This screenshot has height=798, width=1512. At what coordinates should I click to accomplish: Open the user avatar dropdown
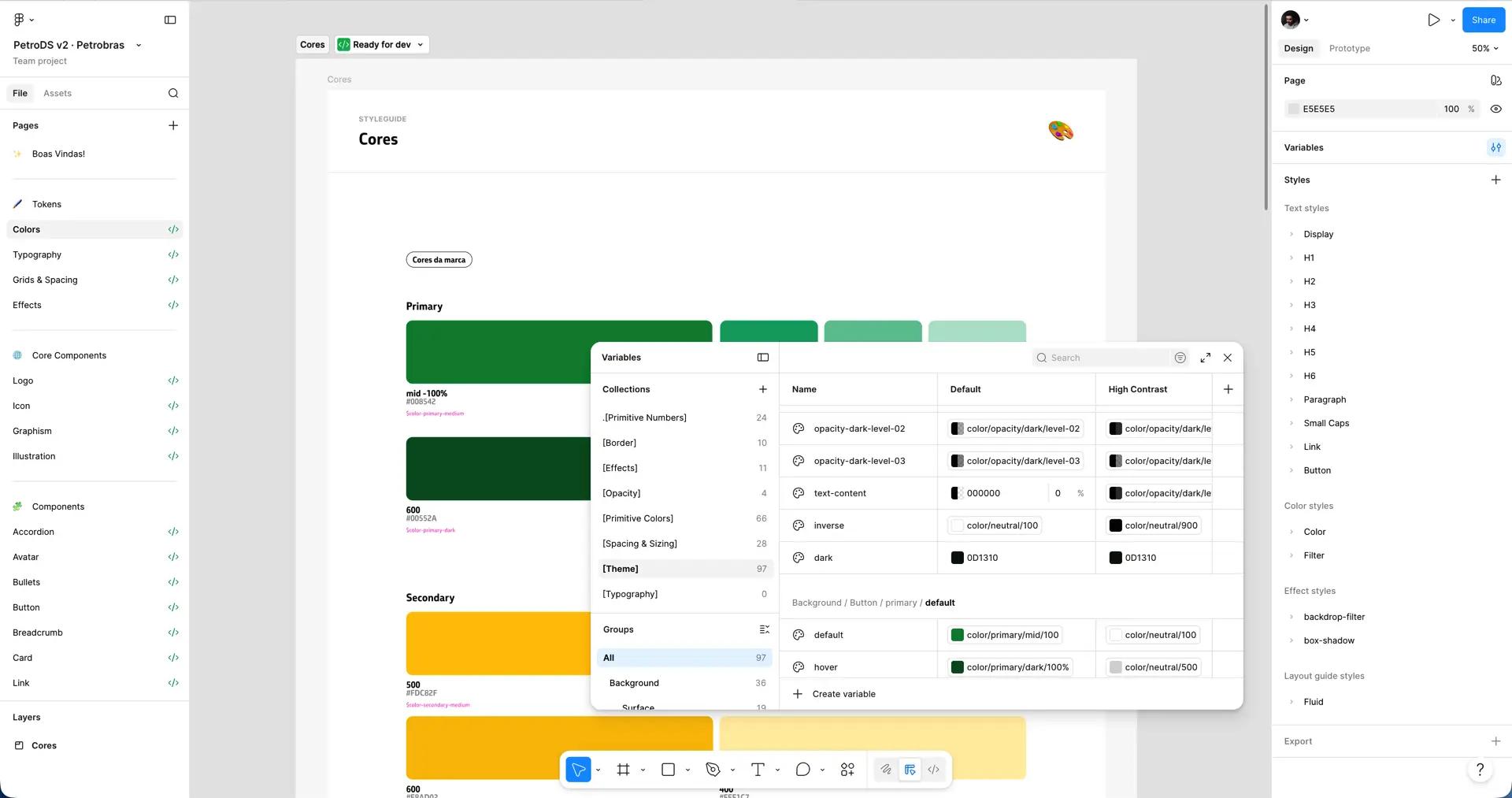1295,20
